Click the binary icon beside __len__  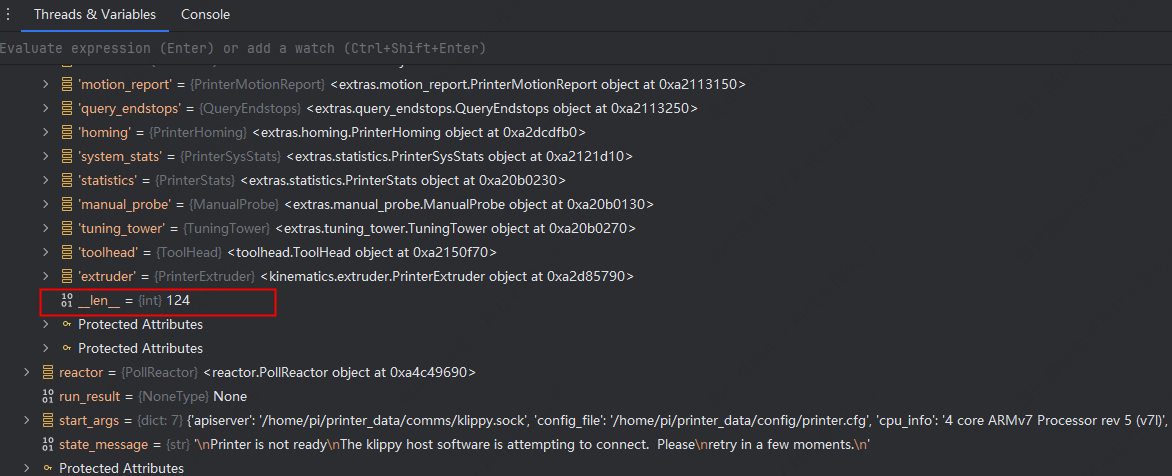[67, 300]
